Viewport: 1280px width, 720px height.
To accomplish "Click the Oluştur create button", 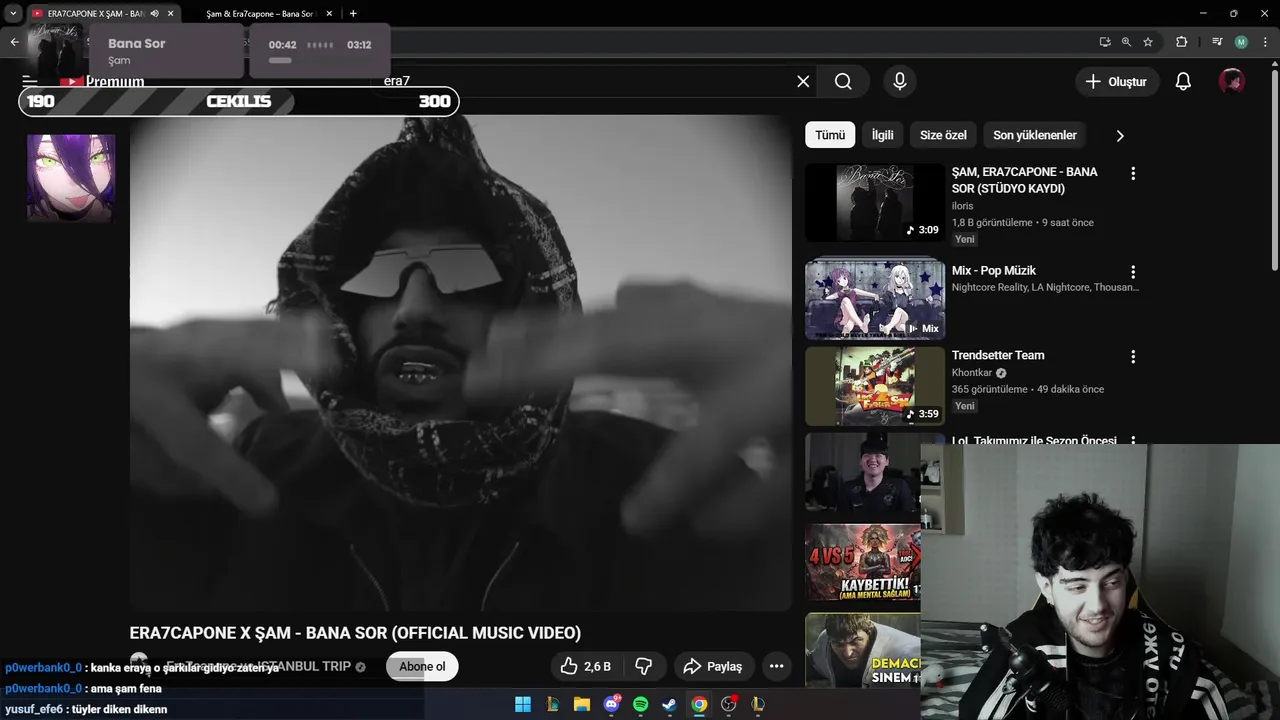I will click(x=1117, y=82).
